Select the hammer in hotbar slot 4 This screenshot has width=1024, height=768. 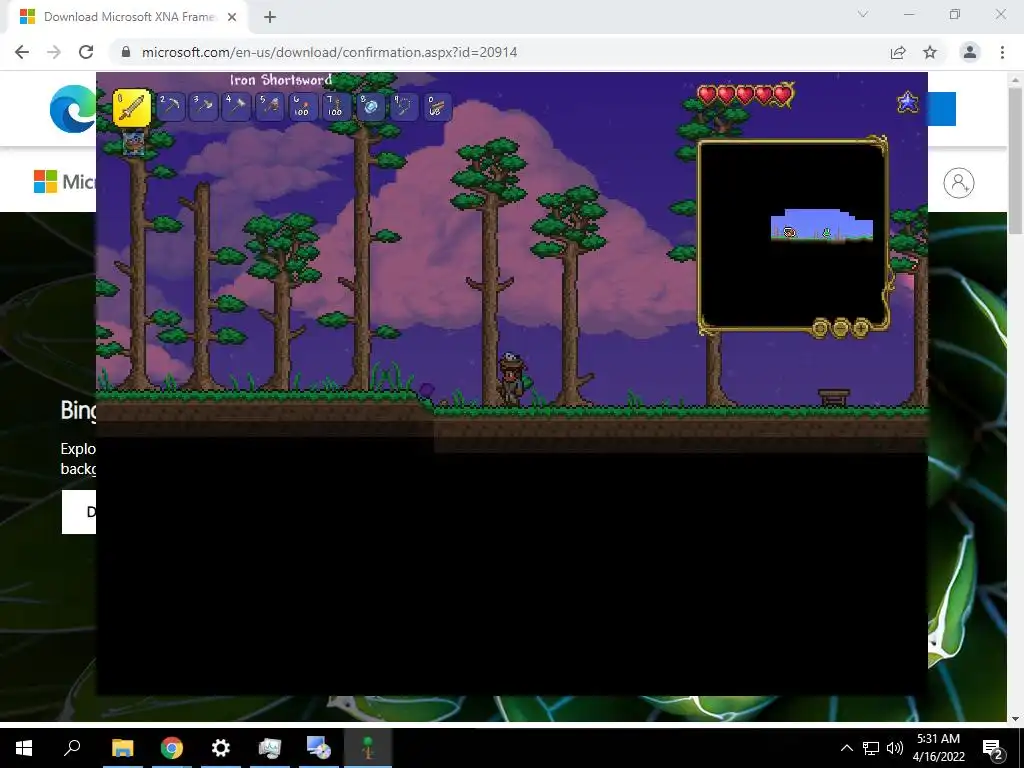(x=236, y=106)
